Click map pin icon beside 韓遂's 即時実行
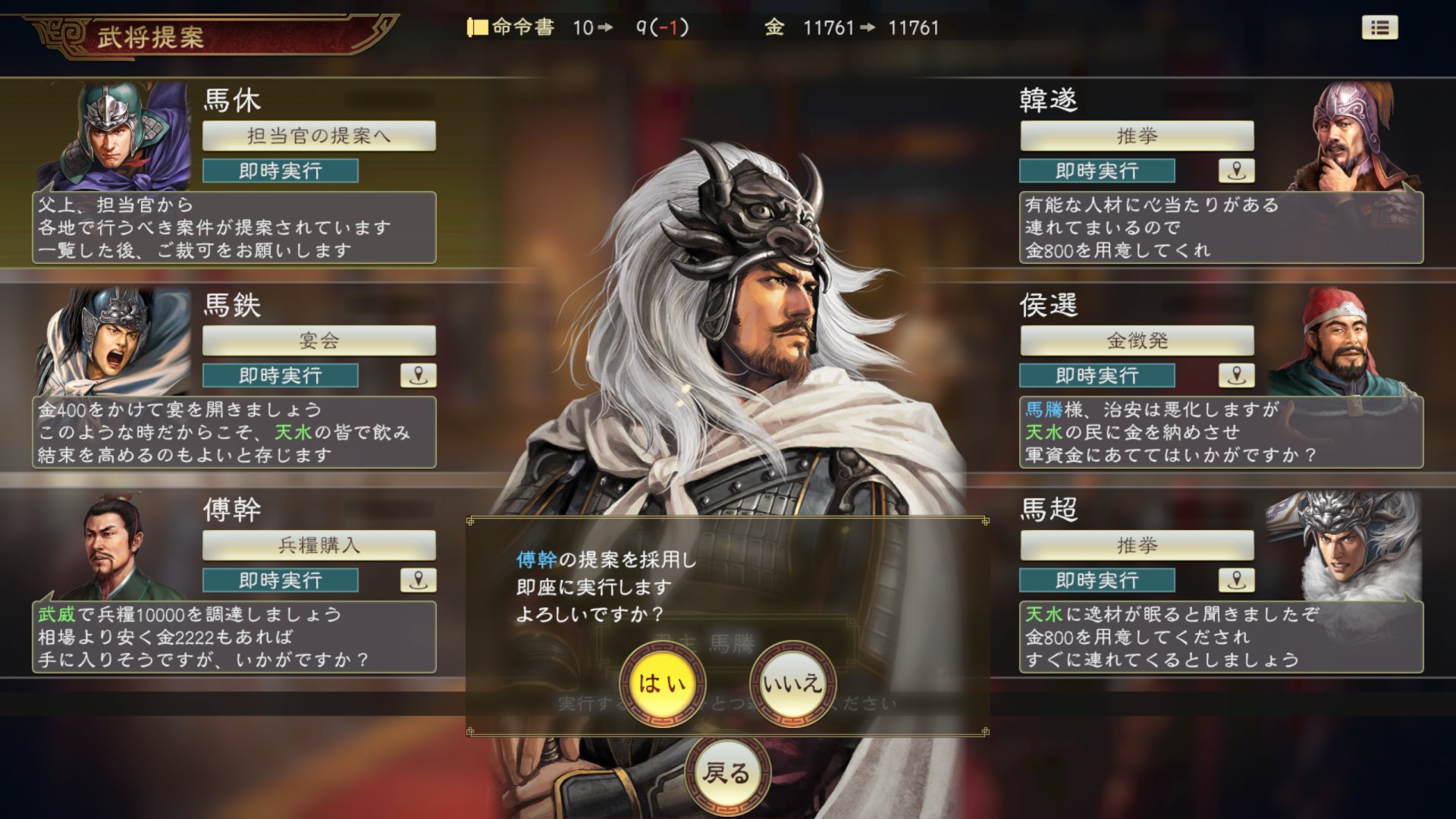The image size is (1456, 819). (x=1236, y=171)
